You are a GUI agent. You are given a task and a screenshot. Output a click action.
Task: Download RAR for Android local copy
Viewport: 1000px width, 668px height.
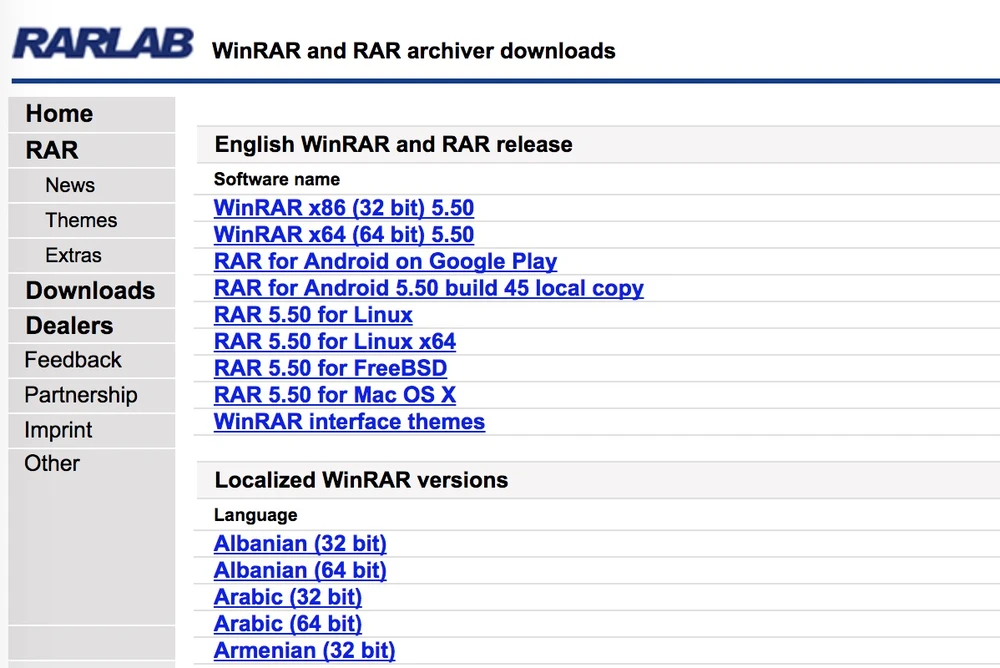pyautogui.click(x=428, y=289)
